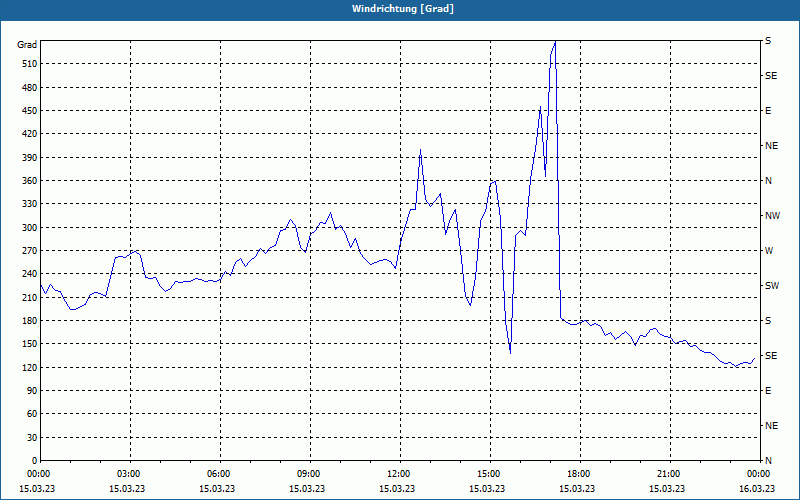Image resolution: width=800 pixels, height=500 pixels.
Task: Pick the 180 degree axis label
Action: click(30, 320)
